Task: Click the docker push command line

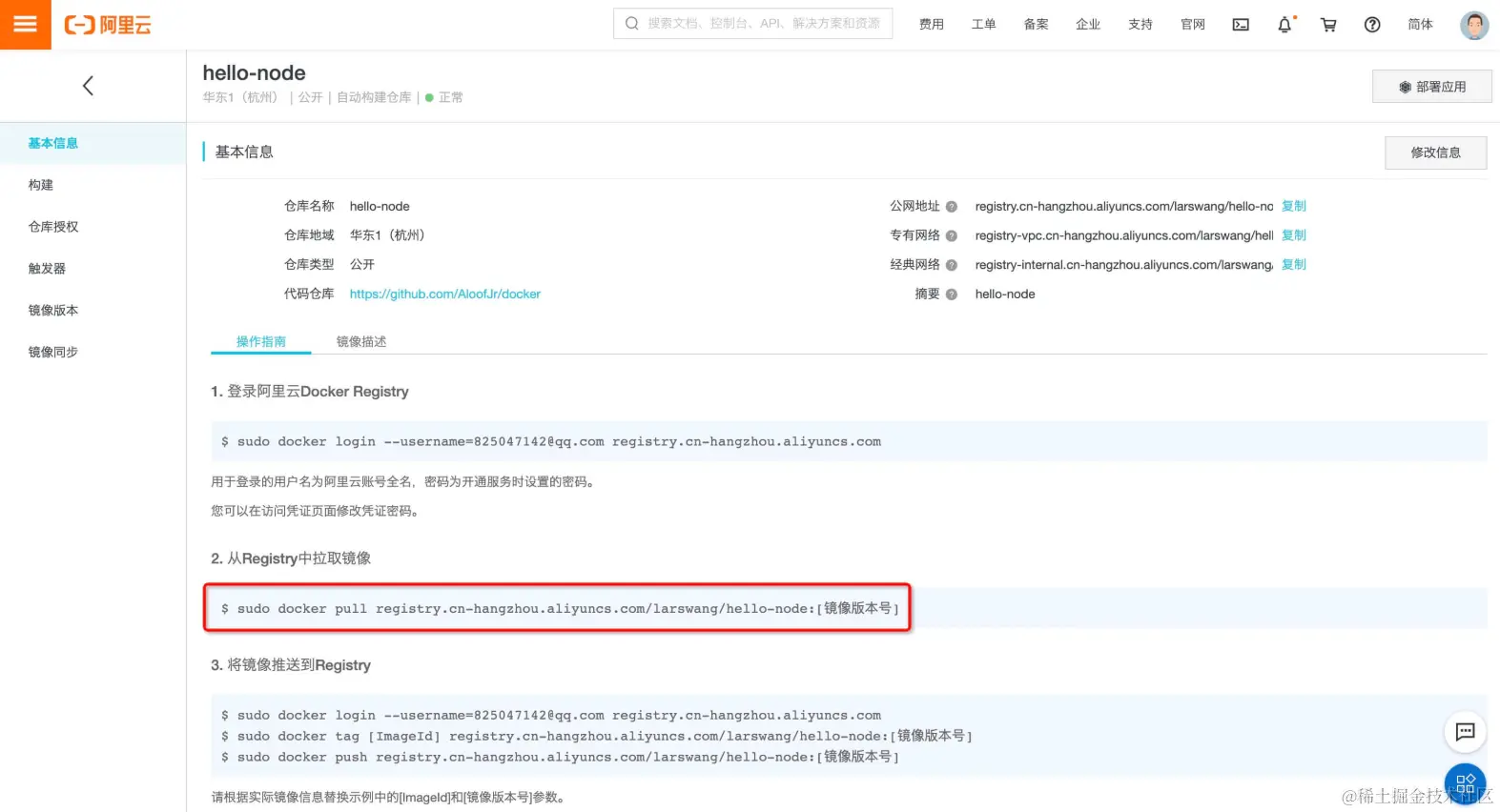Action: tap(560, 757)
